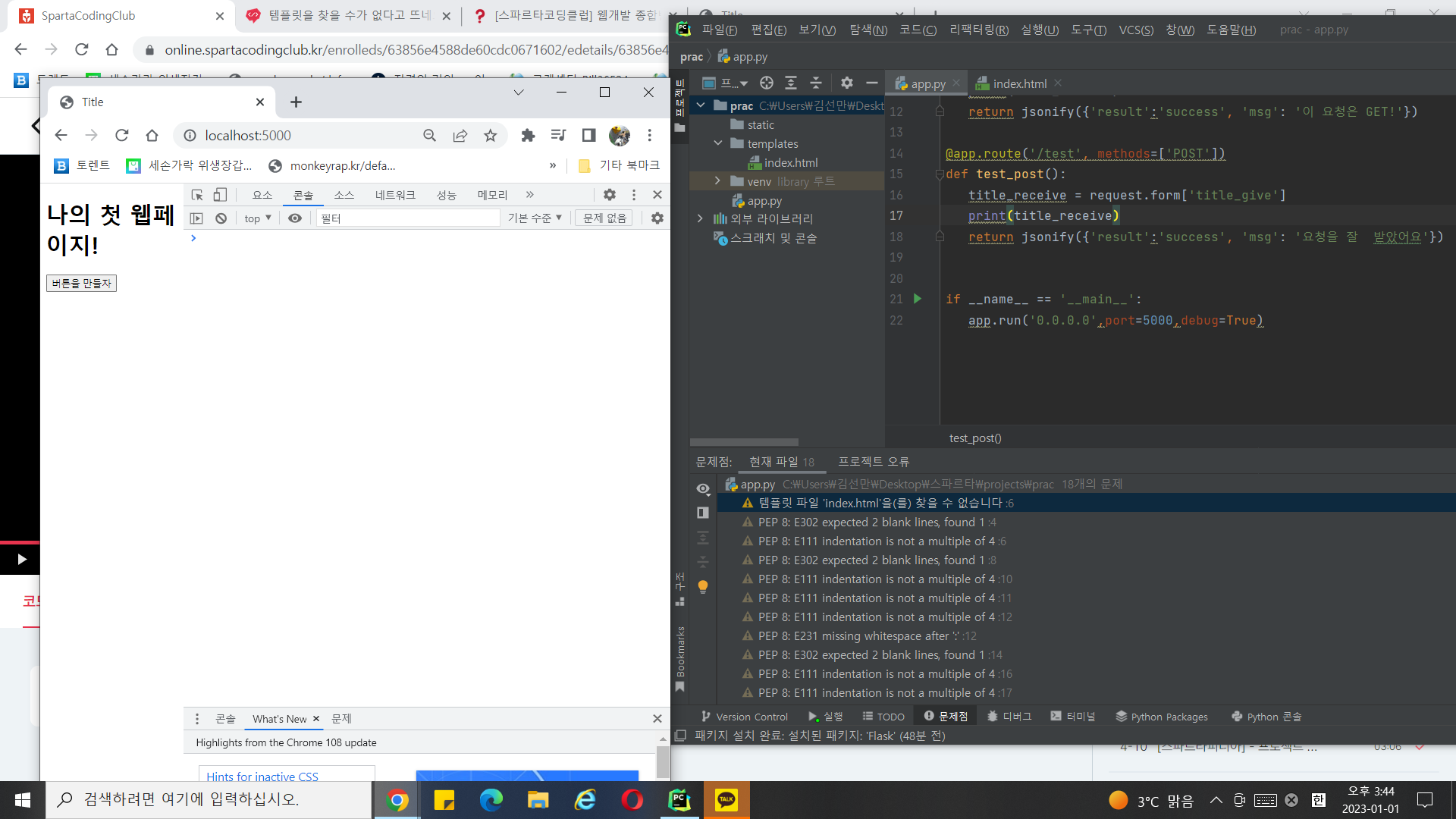Toggle the device toolbar in DevTools
This screenshot has width=1456, height=819.
pyautogui.click(x=220, y=195)
